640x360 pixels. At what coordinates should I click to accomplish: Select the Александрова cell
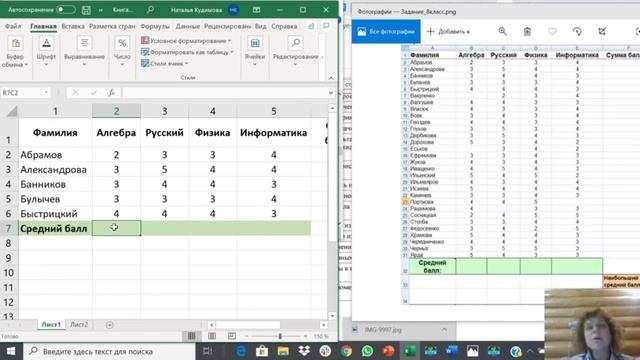coord(55,169)
